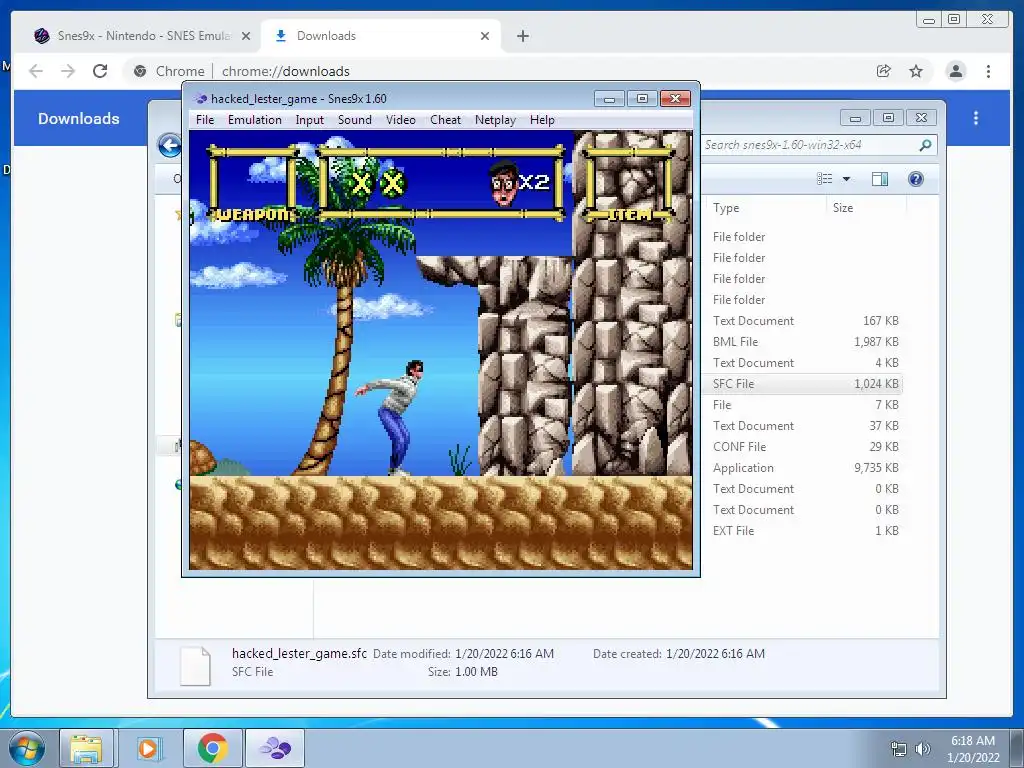Select the 167 KB Text Document row
Image resolution: width=1024 pixels, height=768 pixels.
803,321
